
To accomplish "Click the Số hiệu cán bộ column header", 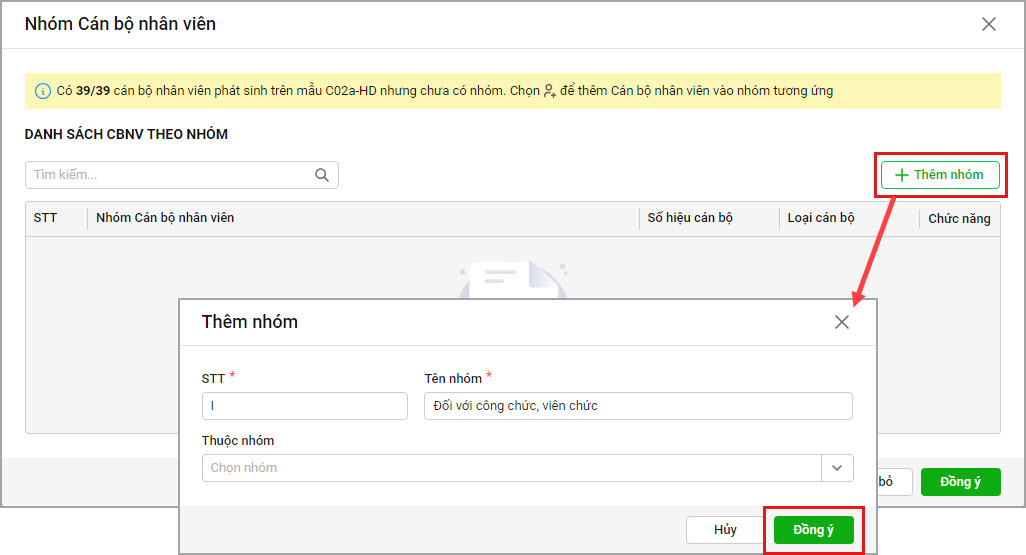I will pos(690,218).
